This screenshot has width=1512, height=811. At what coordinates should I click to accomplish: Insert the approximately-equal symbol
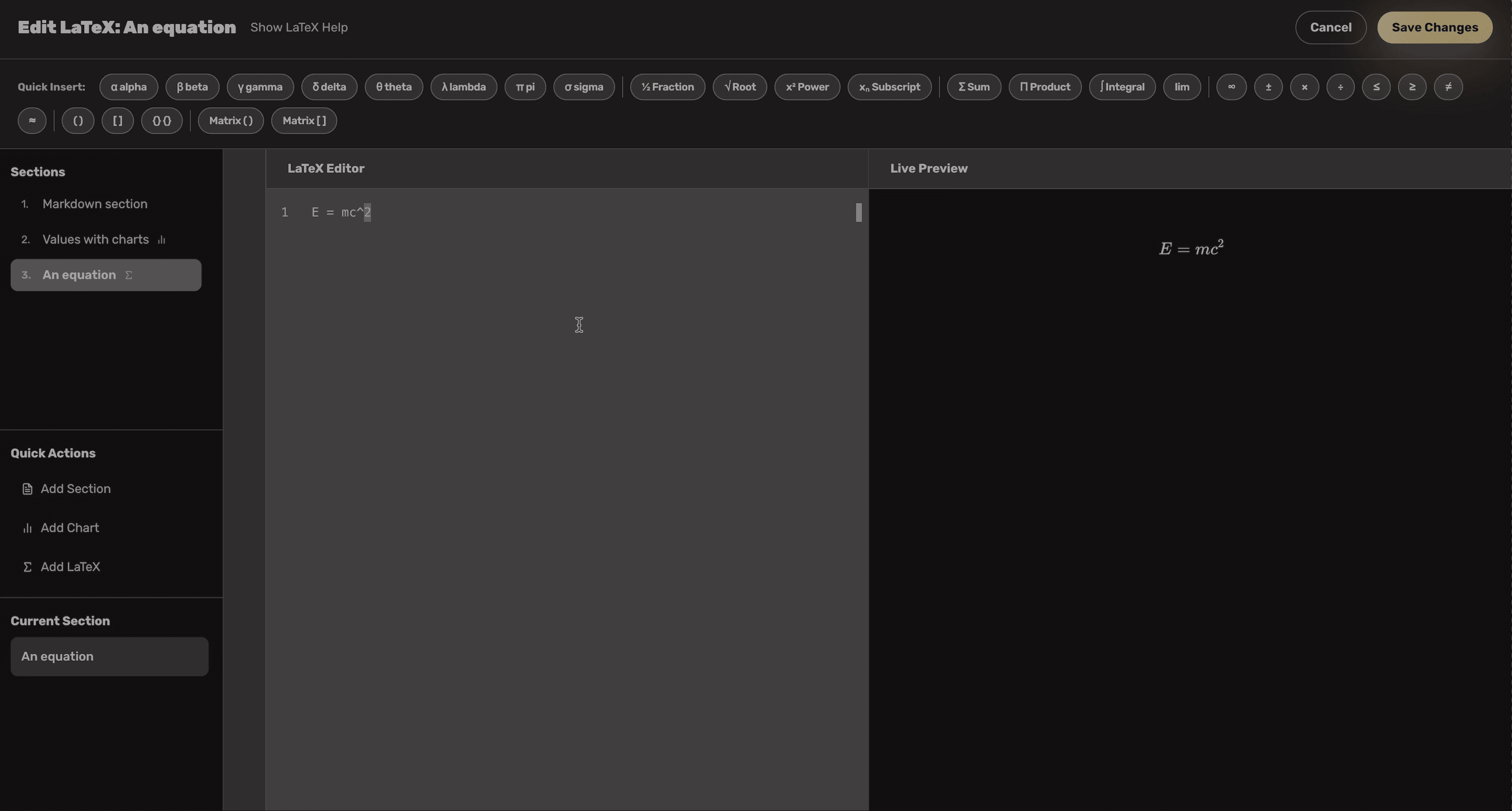tap(32, 120)
